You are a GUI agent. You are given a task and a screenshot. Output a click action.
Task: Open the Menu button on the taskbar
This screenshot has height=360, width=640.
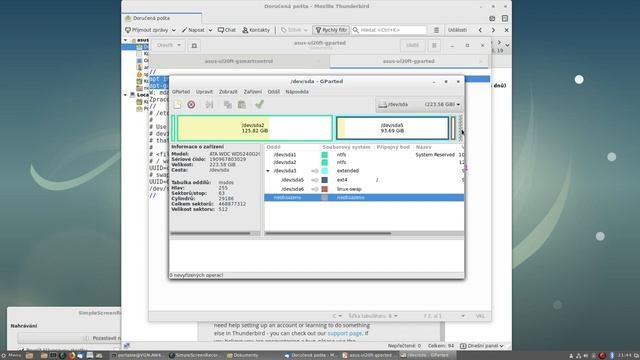coord(11,356)
